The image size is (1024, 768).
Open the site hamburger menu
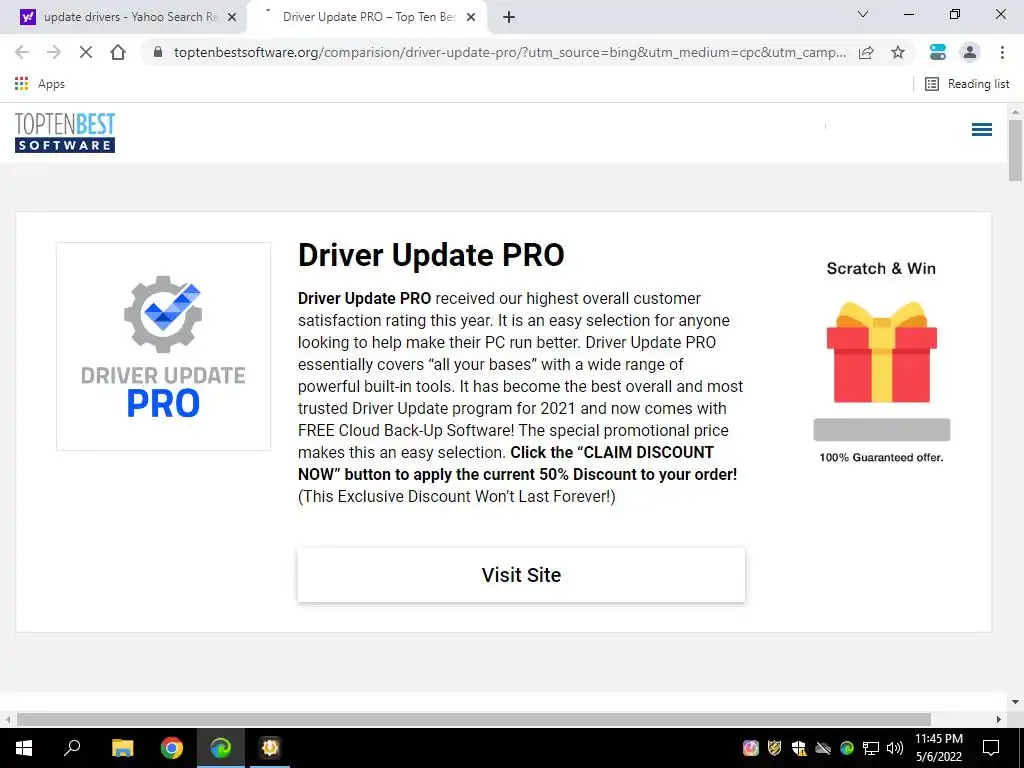982,129
